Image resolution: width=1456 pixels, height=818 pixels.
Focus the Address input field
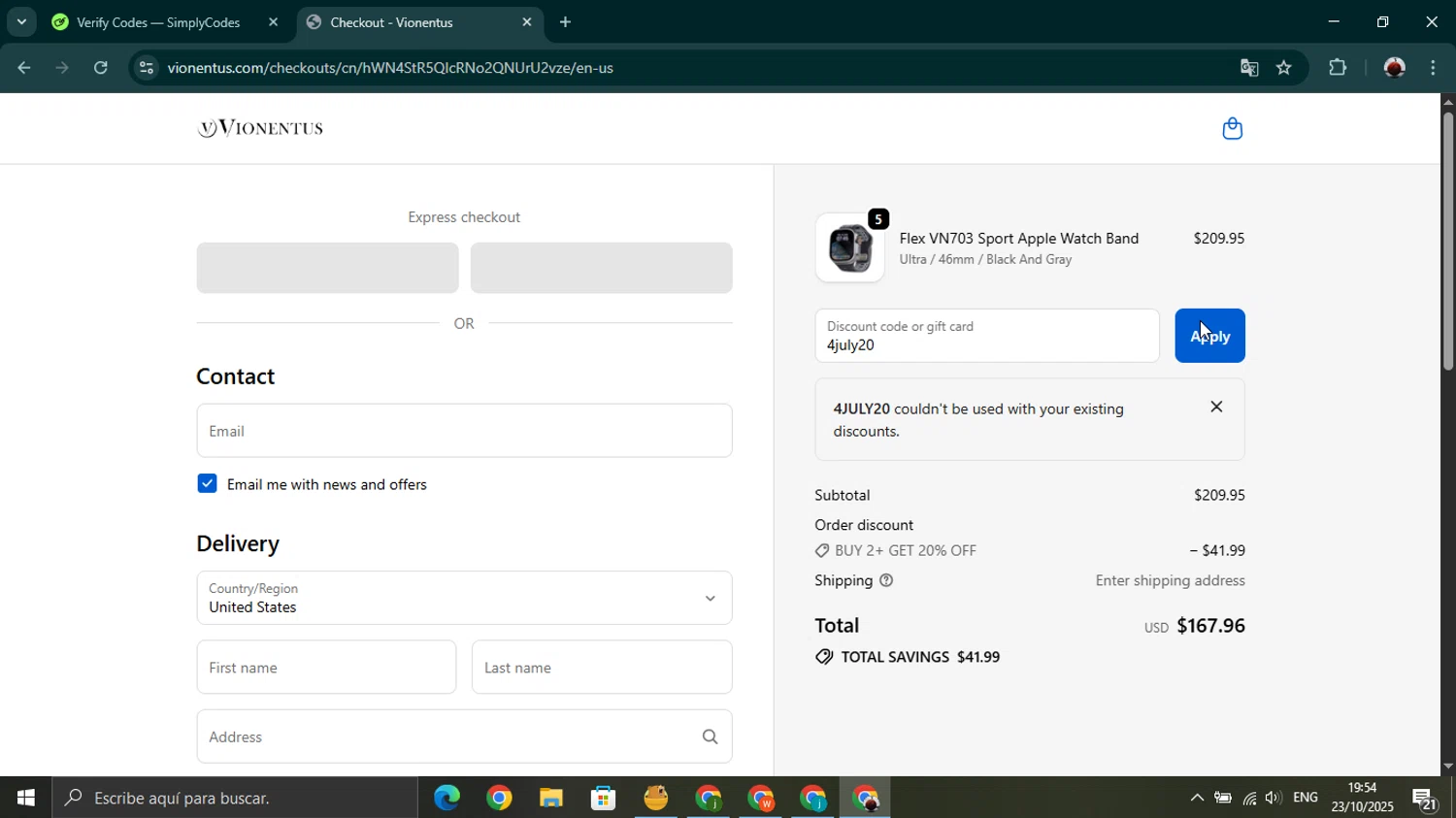(464, 736)
